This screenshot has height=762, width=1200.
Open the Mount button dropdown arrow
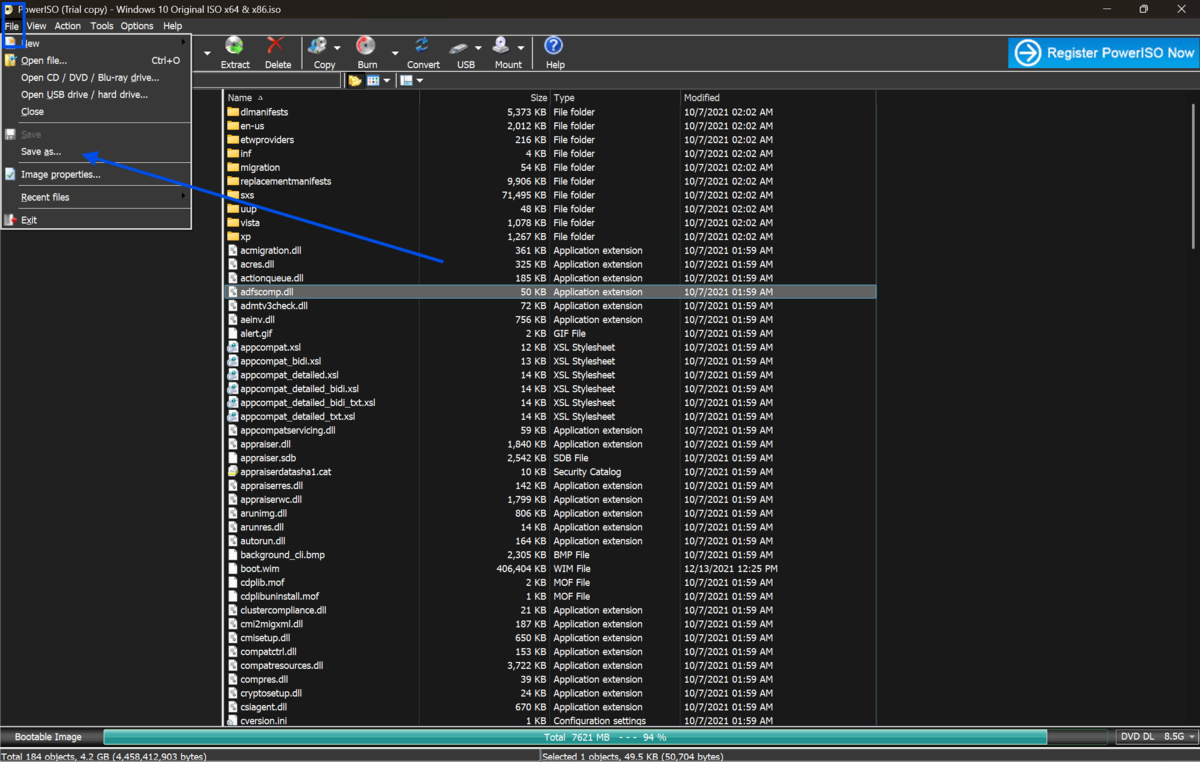coord(520,48)
